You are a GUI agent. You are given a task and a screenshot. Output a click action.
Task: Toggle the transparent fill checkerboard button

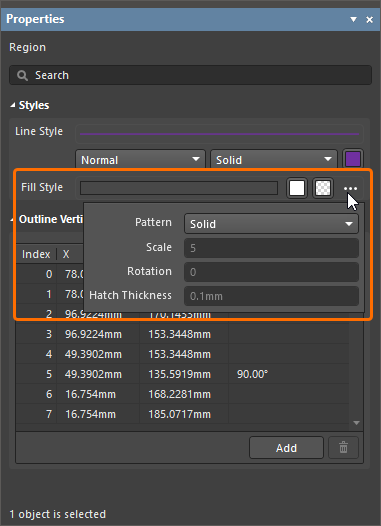(323, 188)
